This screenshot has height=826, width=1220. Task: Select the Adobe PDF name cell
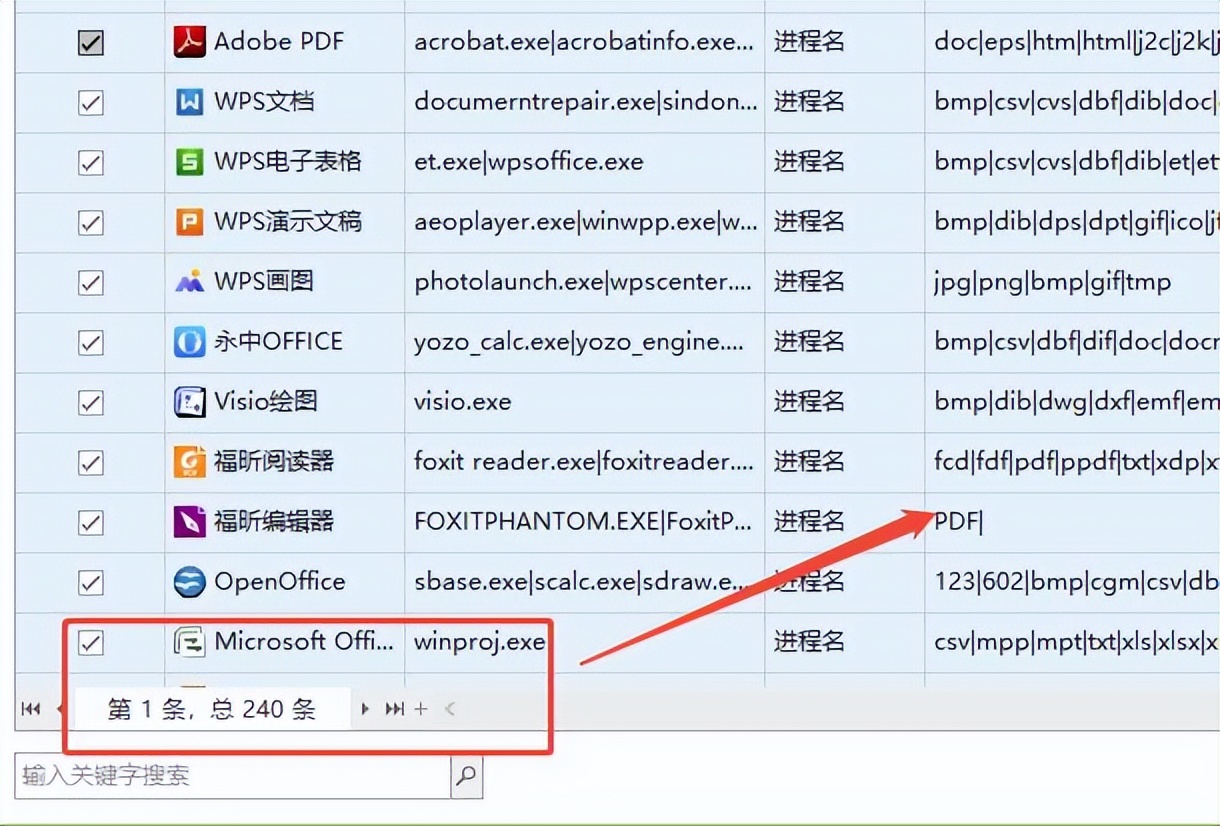pos(285,42)
